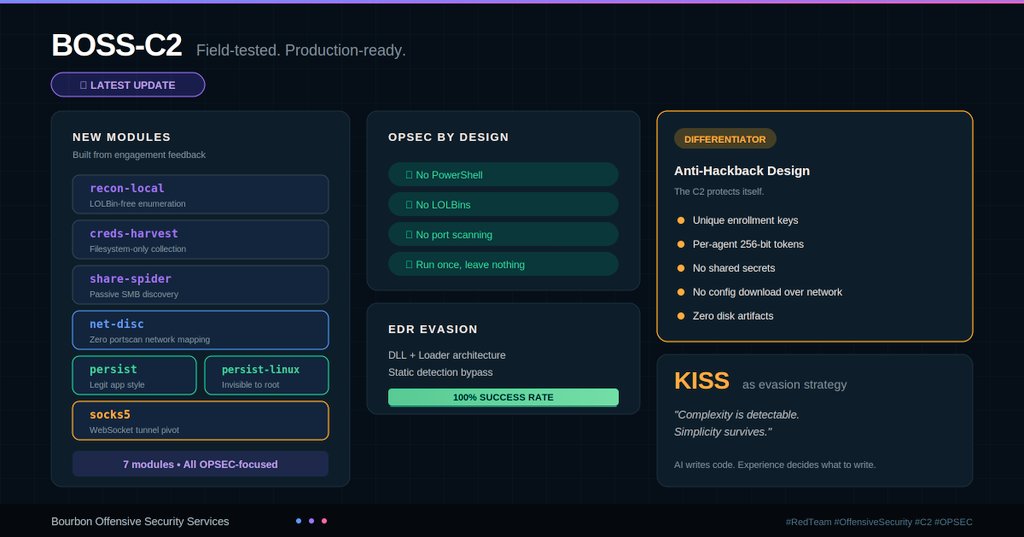The image size is (1024, 537).
Task: Click the Anti-Hackback Design heading
Action: (742, 171)
